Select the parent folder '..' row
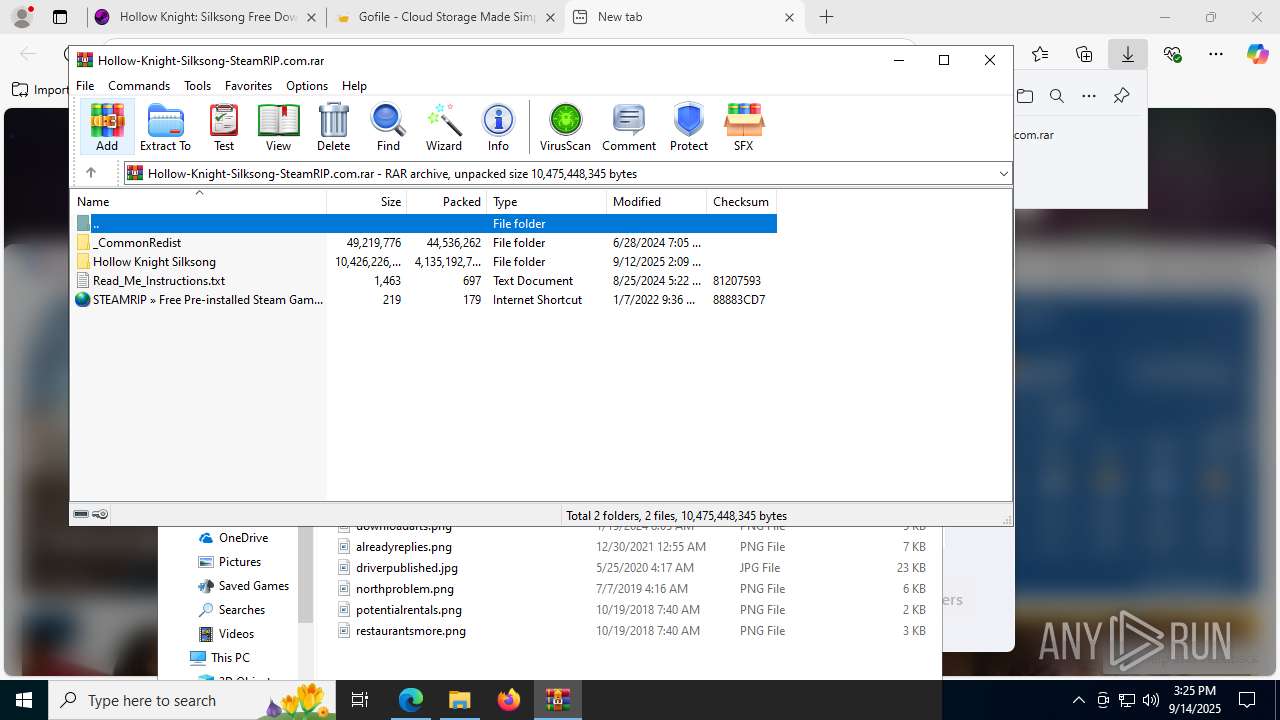The width and height of the screenshot is (1280, 720). (x=424, y=224)
